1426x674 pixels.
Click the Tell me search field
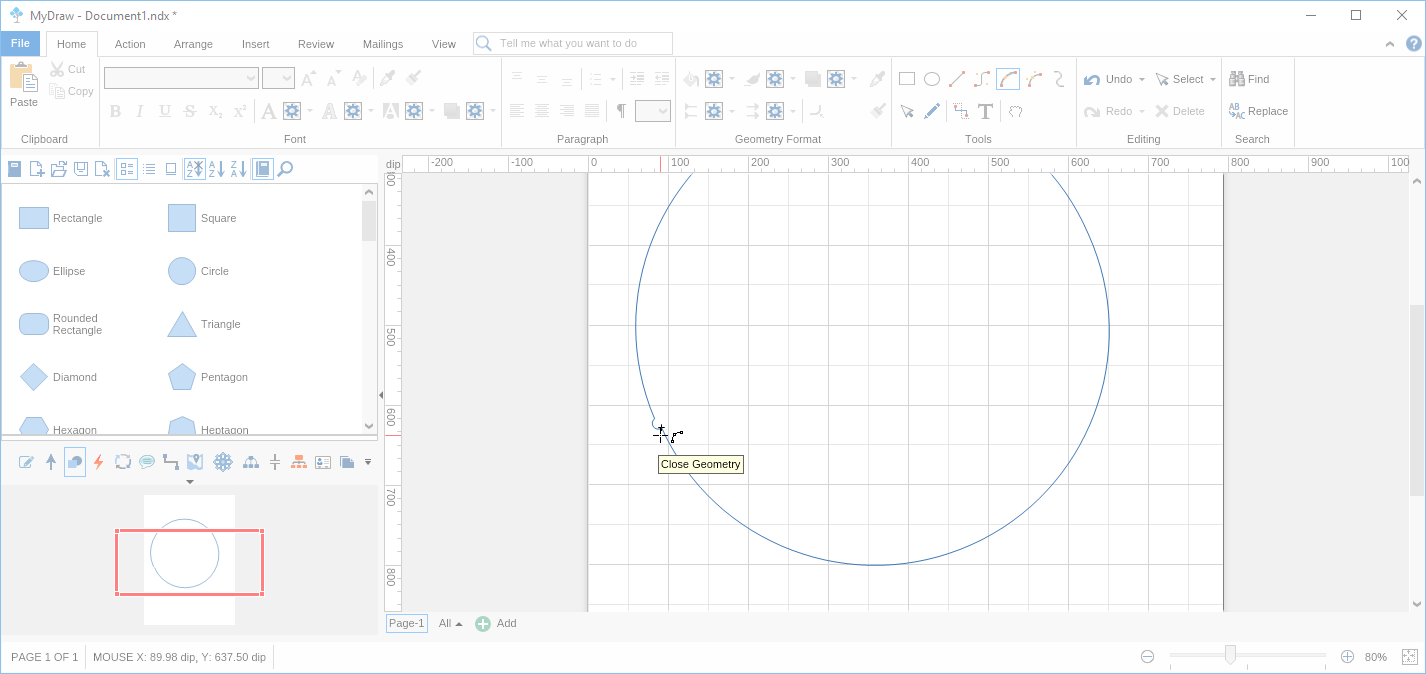(x=573, y=43)
